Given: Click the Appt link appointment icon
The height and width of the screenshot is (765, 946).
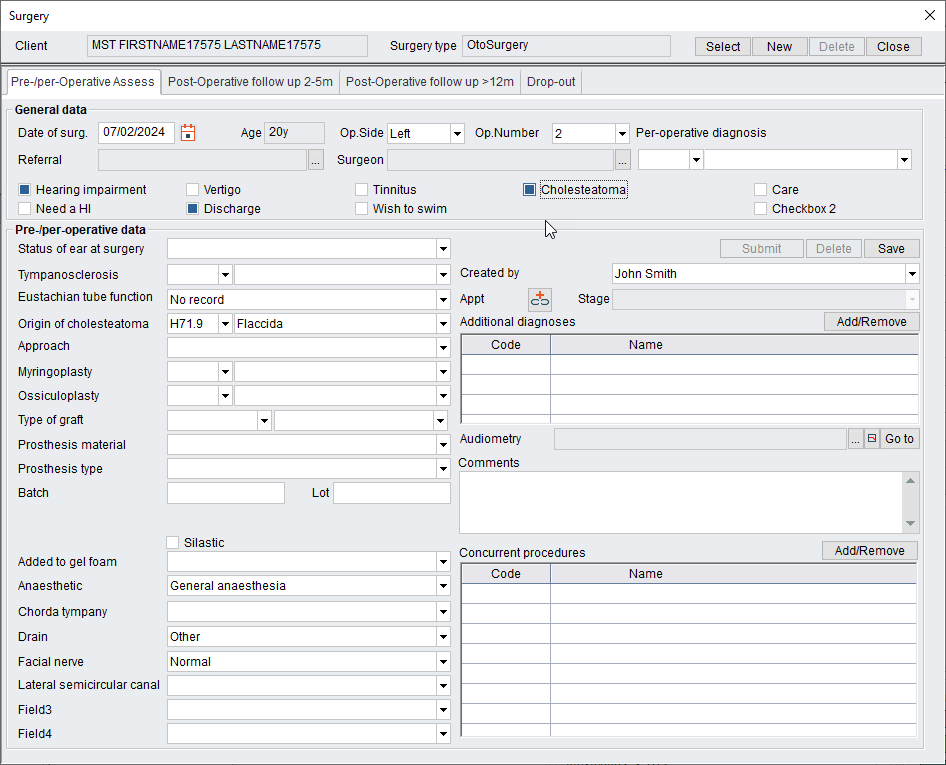Looking at the screenshot, I should pyautogui.click(x=539, y=299).
